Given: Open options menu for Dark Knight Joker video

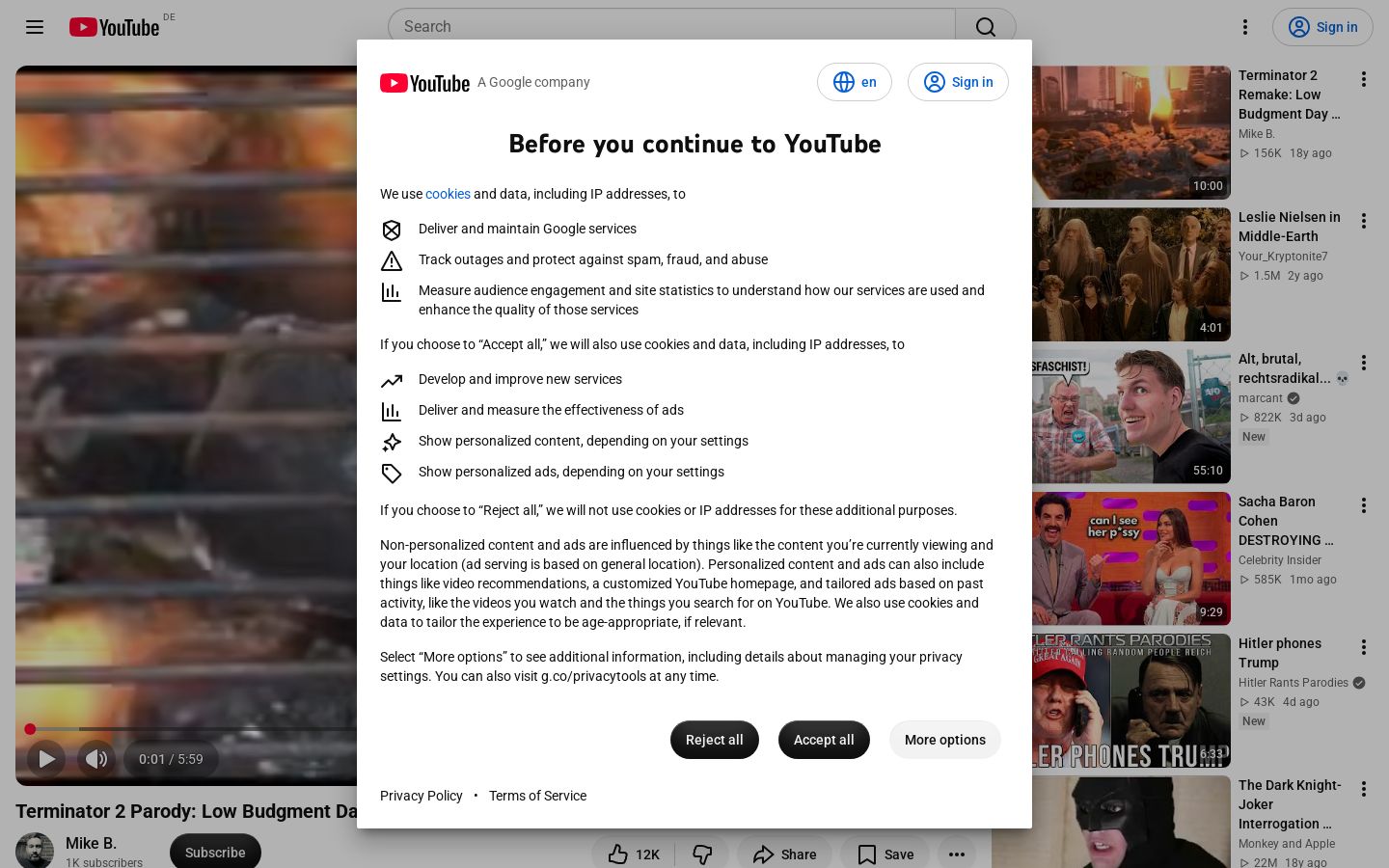Looking at the screenshot, I should pyautogui.click(x=1364, y=789).
